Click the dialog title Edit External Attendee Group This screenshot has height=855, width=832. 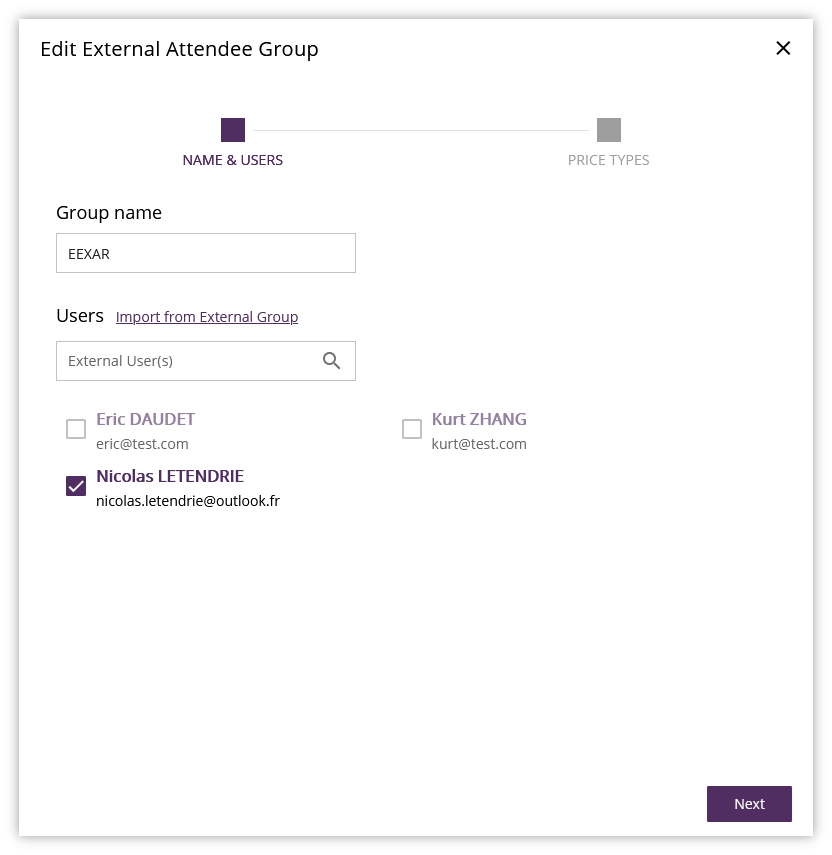pos(179,49)
